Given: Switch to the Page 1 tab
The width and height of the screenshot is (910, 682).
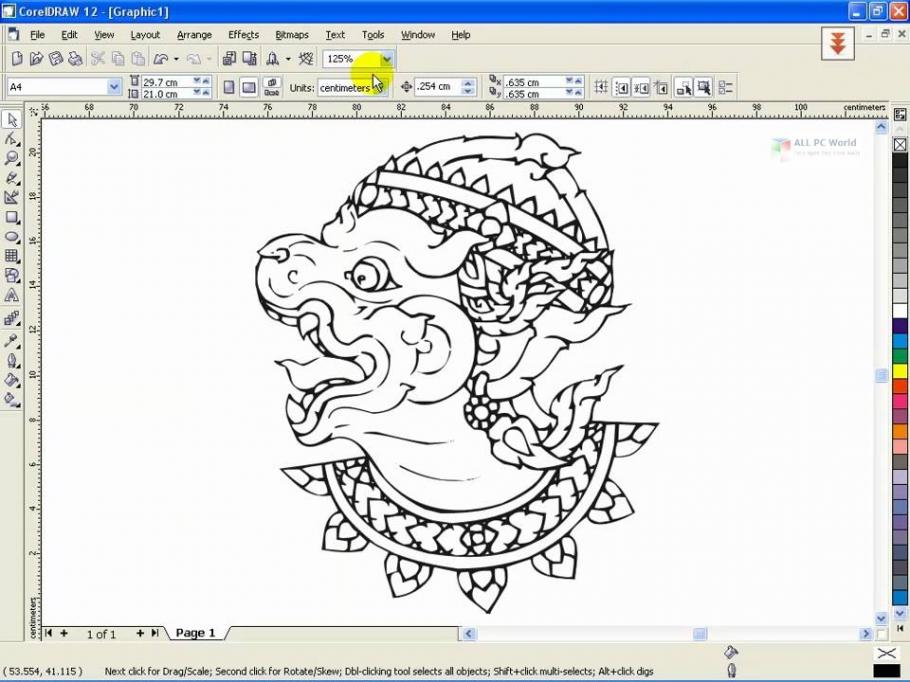Looking at the screenshot, I should coord(195,633).
